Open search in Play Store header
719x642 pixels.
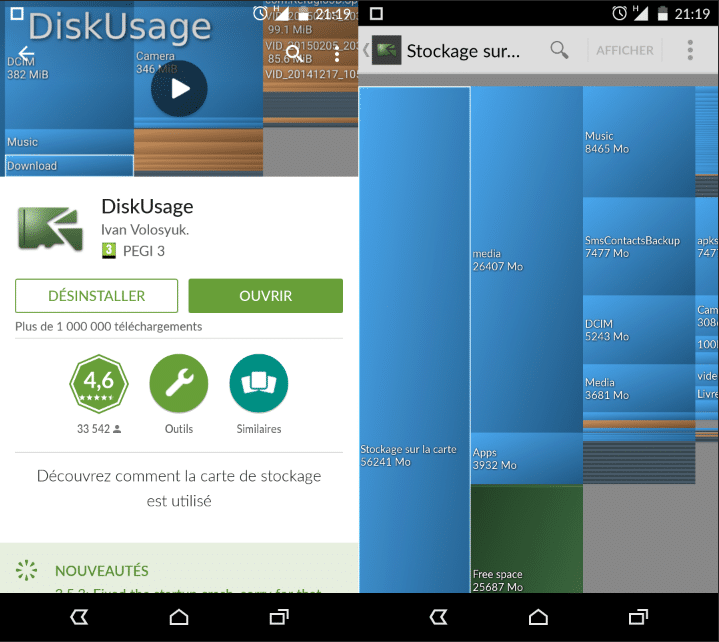(x=293, y=54)
